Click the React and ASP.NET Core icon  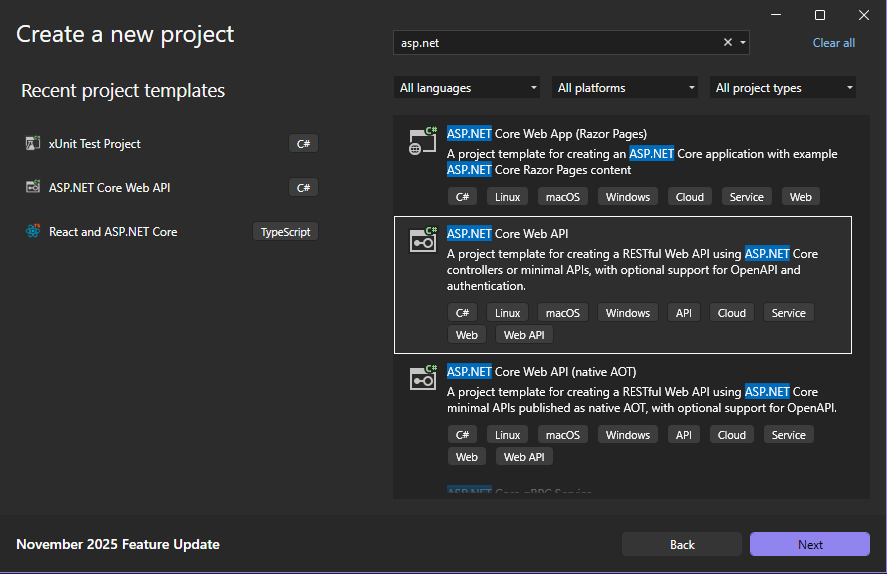pos(32,232)
